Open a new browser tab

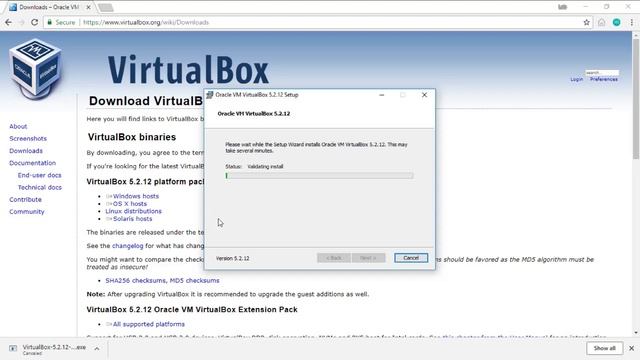pos(106,7)
